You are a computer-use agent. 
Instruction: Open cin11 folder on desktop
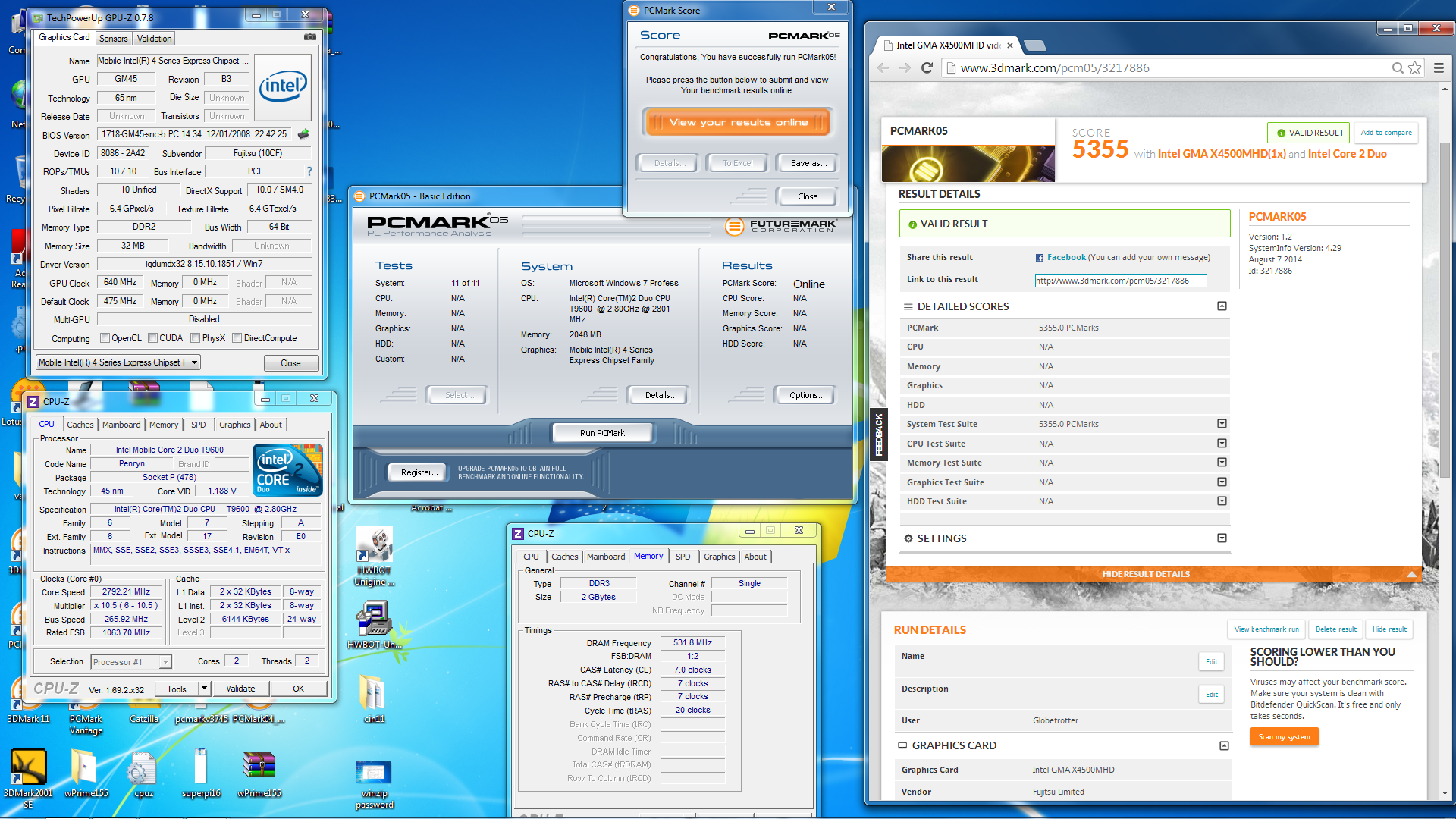[374, 698]
